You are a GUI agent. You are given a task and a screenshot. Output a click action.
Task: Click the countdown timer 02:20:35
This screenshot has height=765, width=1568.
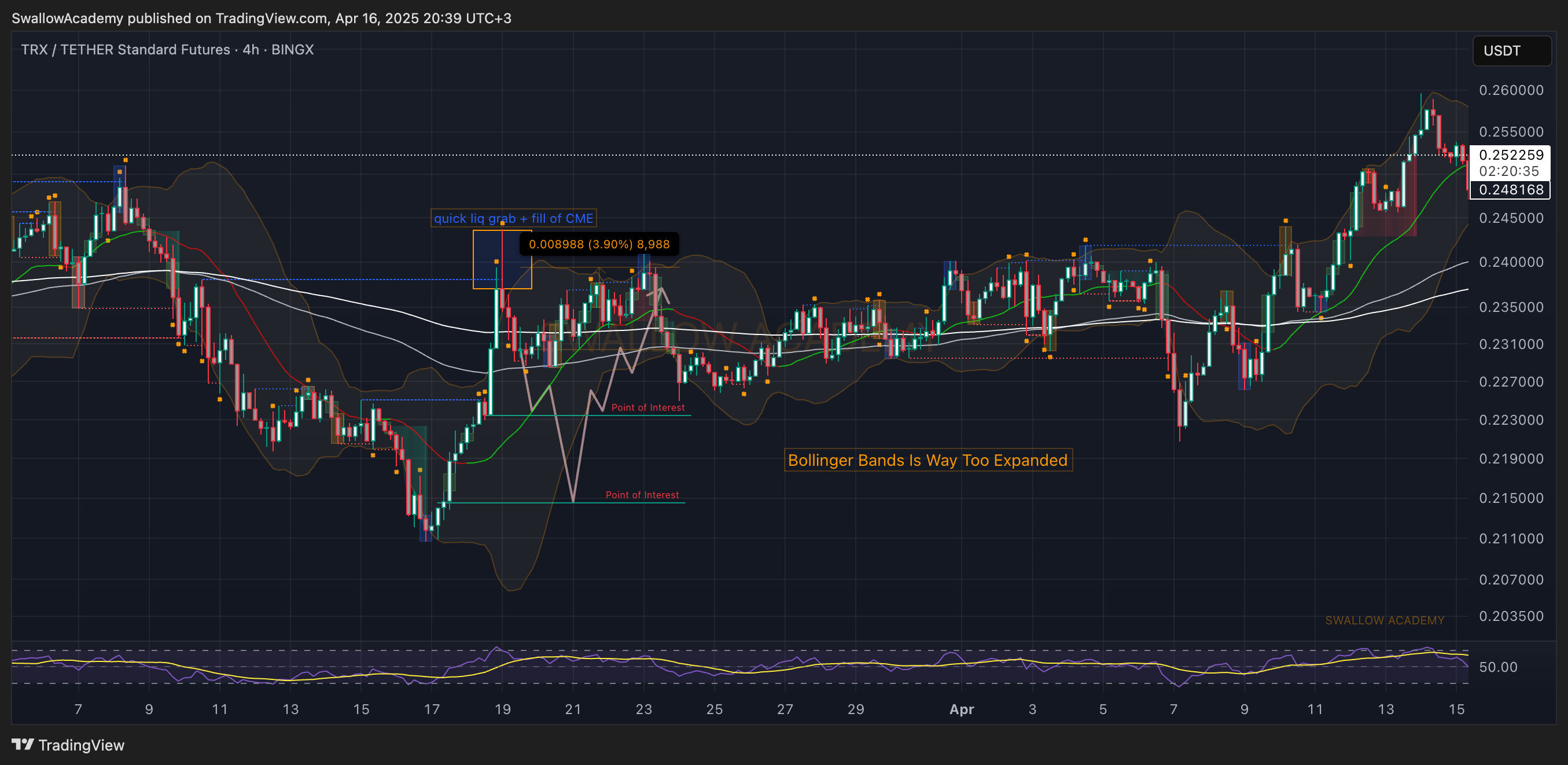pyautogui.click(x=1508, y=171)
